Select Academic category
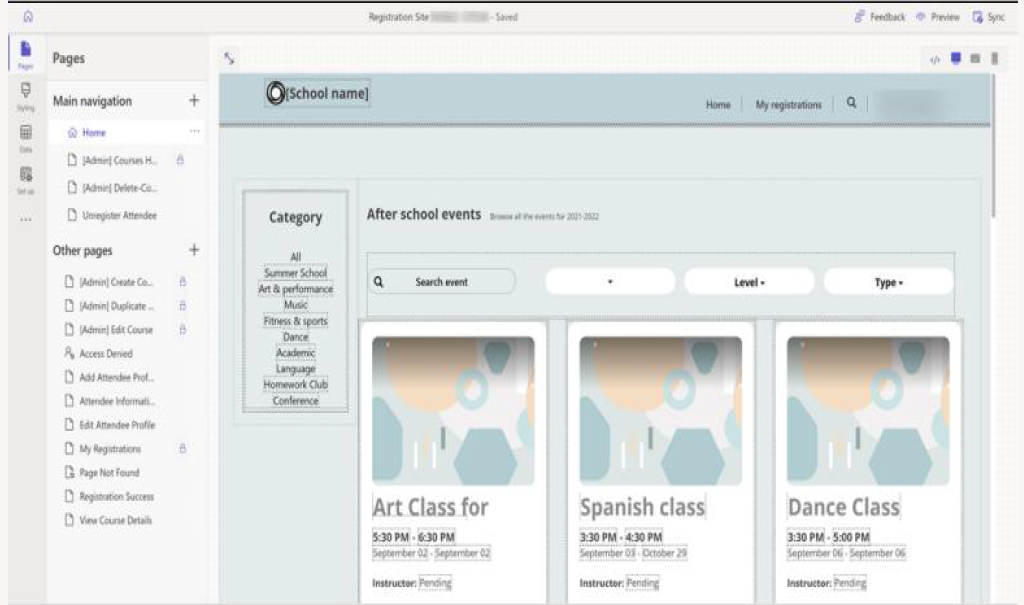Viewport: 1024px width, 605px height. [296, 353]
